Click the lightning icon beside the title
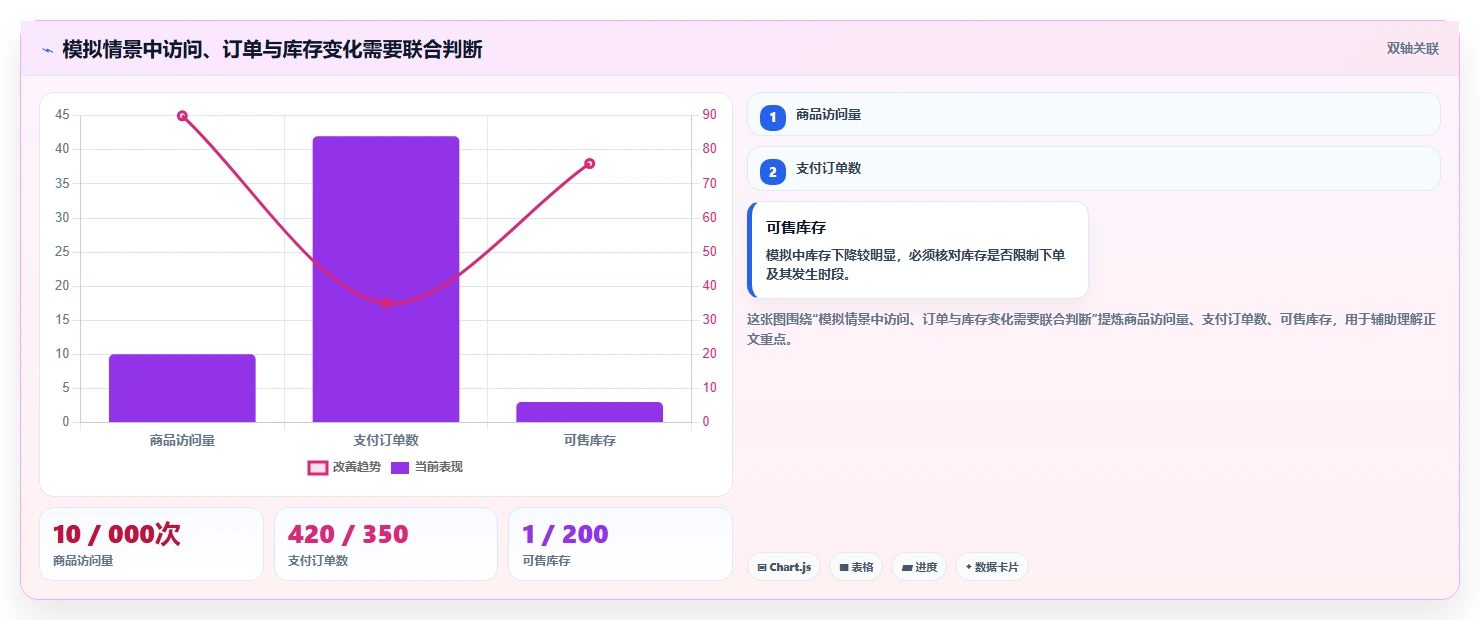Image resolution: width=1480 pixels, height=620 pixels. coord(47,49)
